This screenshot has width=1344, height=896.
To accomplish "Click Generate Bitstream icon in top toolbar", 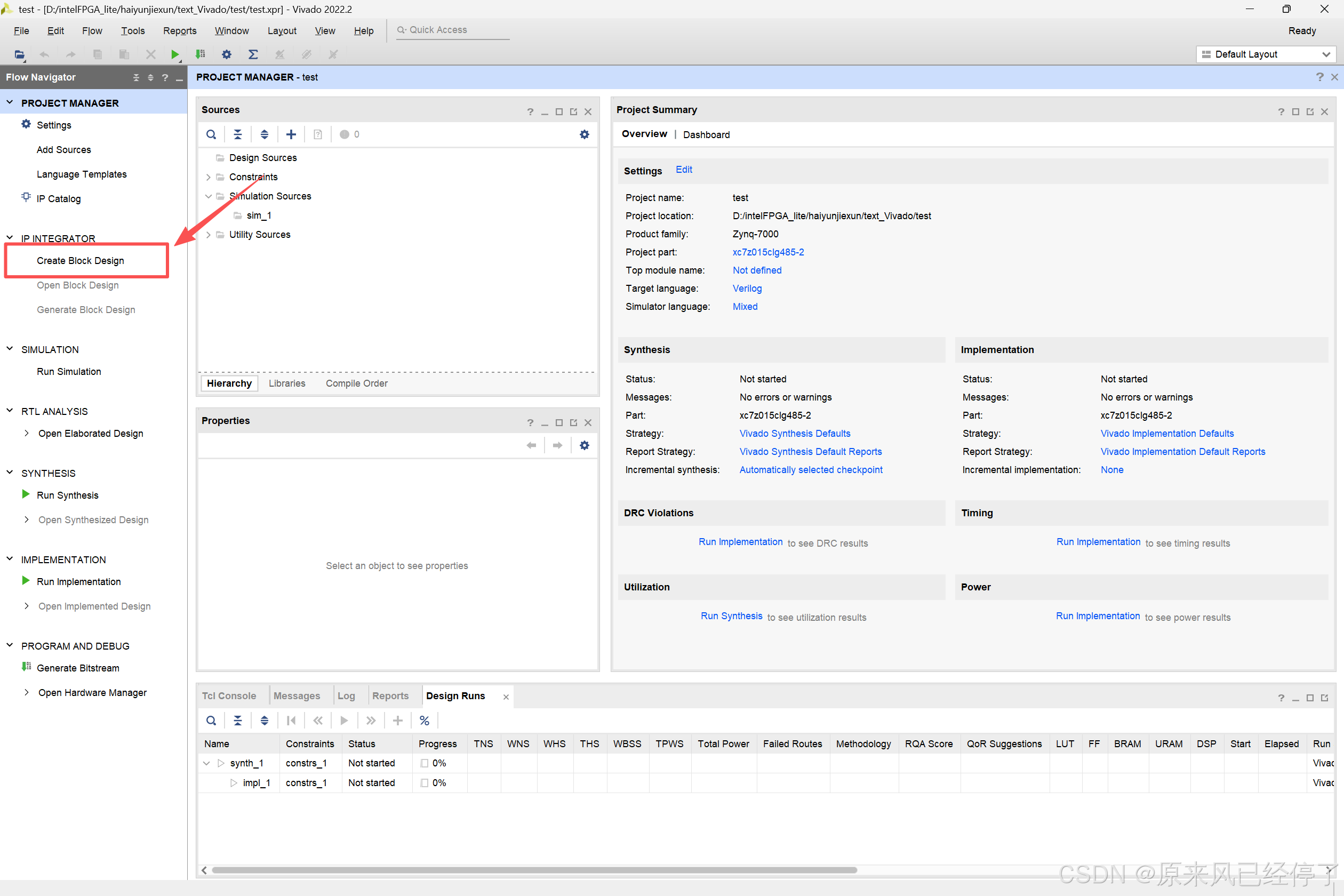I will click(200, 54).
